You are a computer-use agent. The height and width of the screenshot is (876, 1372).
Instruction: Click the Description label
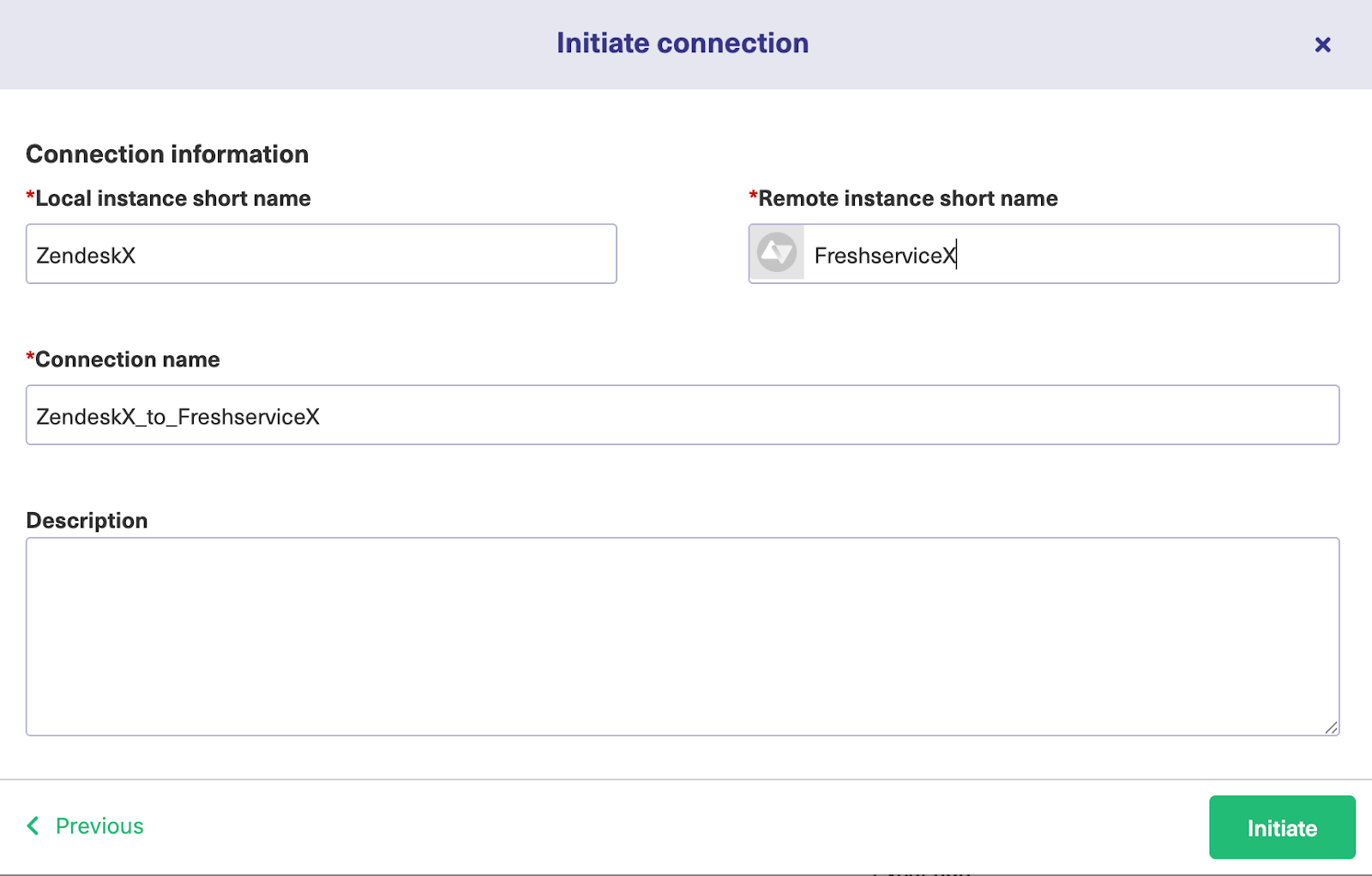point(87,521)
